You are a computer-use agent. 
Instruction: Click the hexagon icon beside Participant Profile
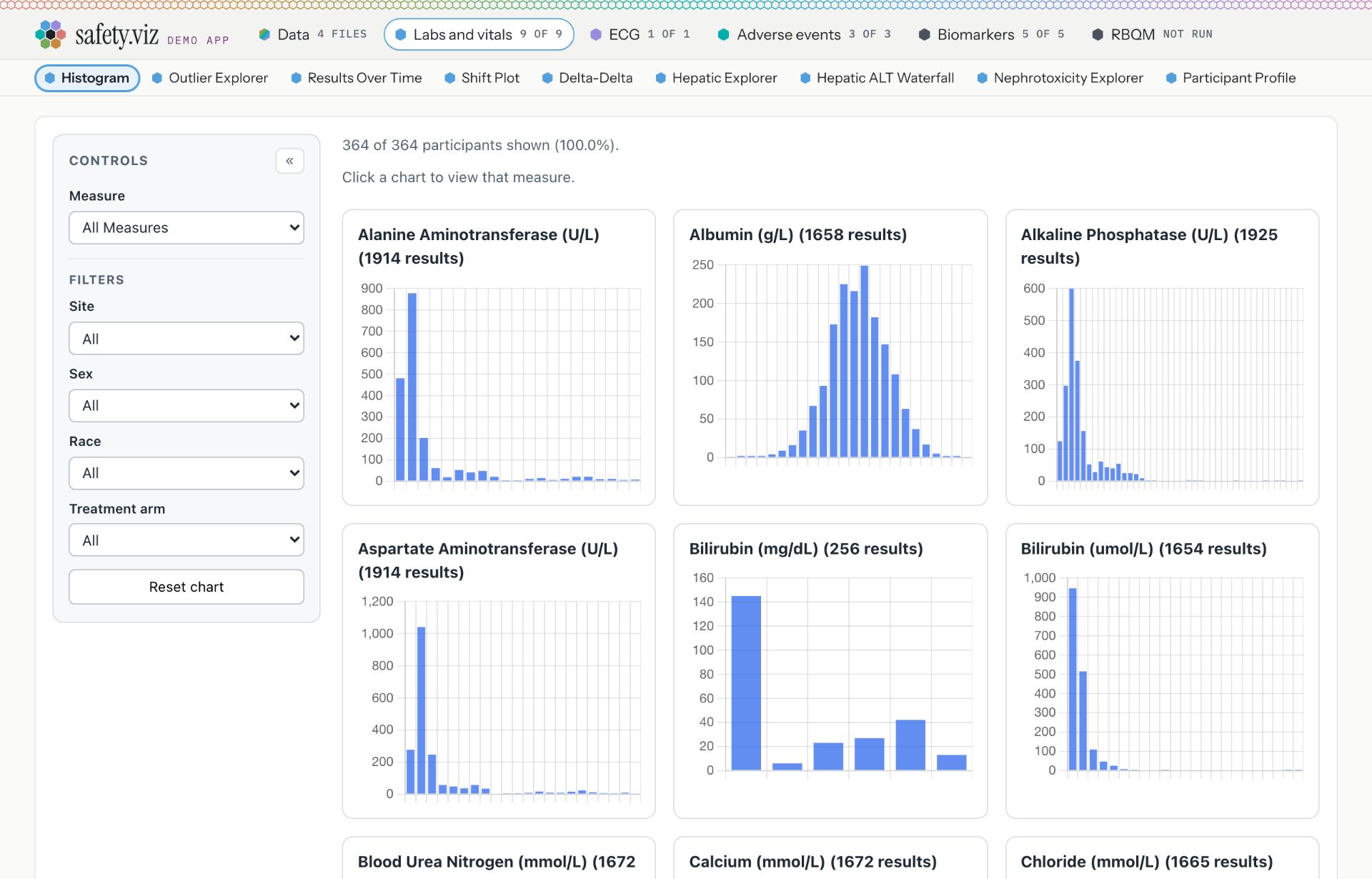(1171, 78)
